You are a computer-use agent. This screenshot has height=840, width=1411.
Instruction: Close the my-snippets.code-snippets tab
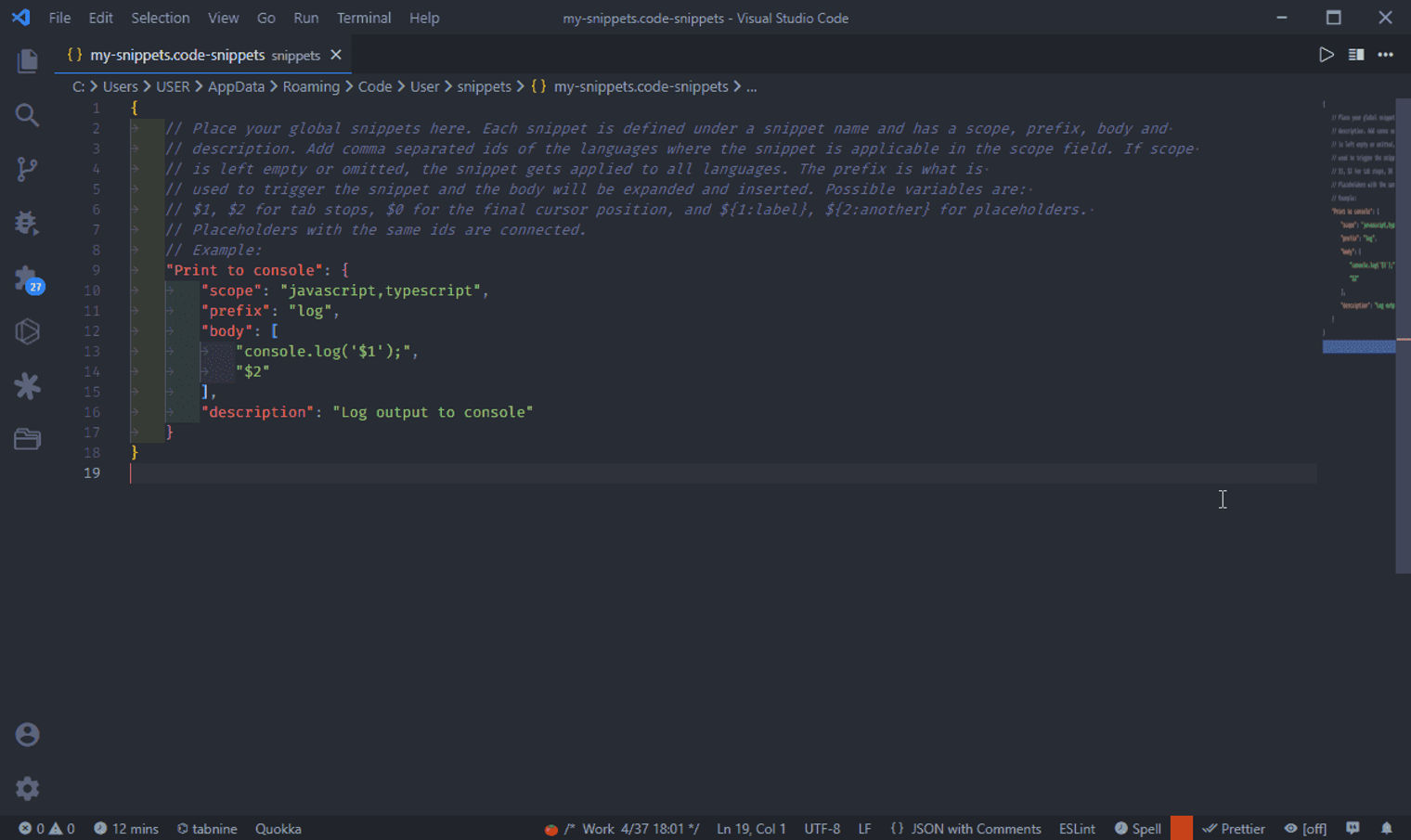coord(336,55)
